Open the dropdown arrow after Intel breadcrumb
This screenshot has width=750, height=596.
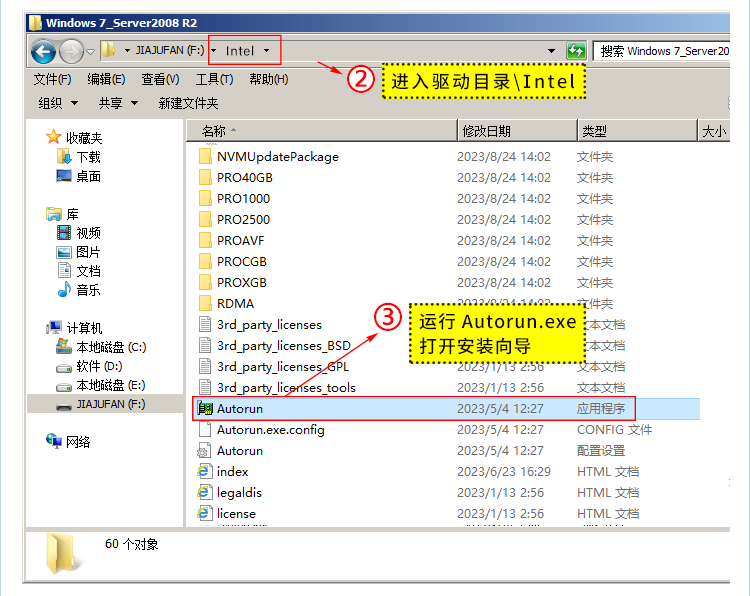[x=266, y=51]
